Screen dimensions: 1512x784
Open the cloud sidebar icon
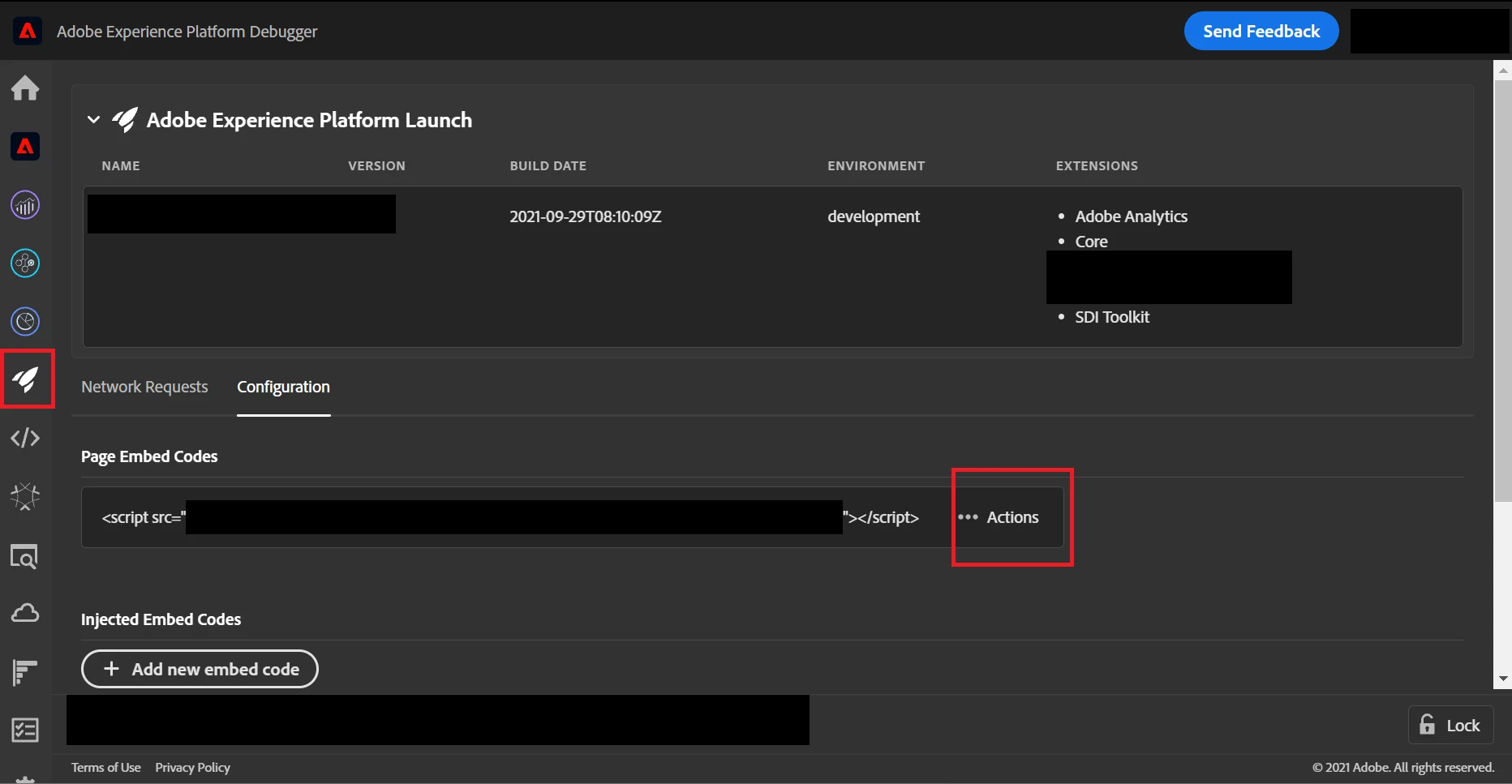pyautogui.click(x=25, y=613)
